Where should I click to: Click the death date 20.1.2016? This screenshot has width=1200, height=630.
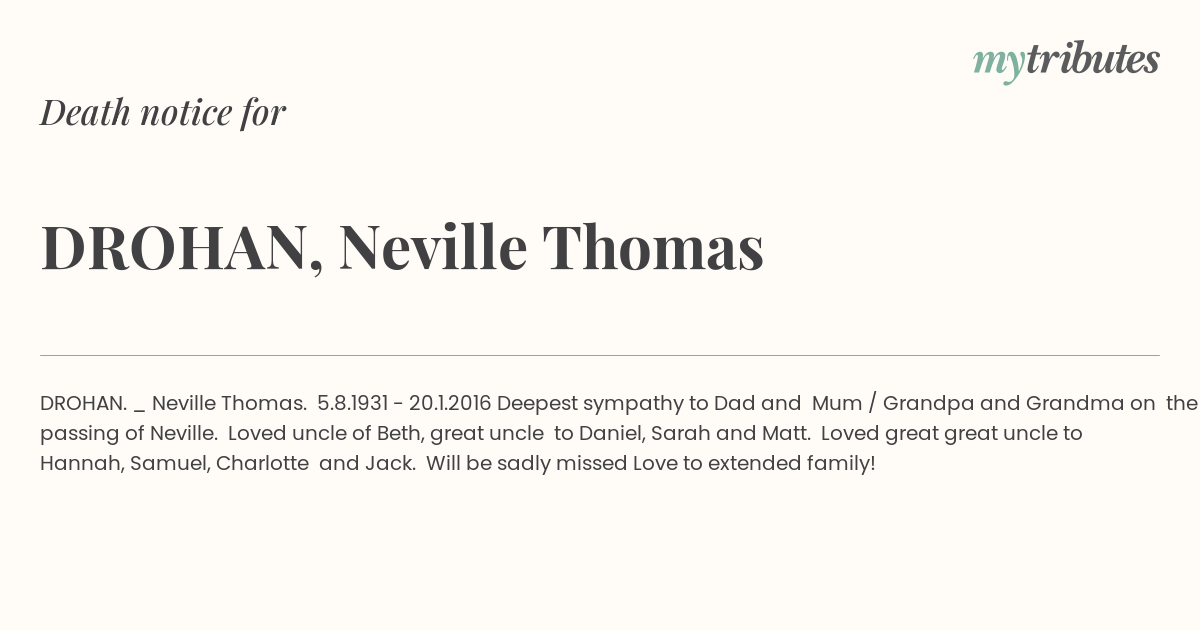click(450, 403)
